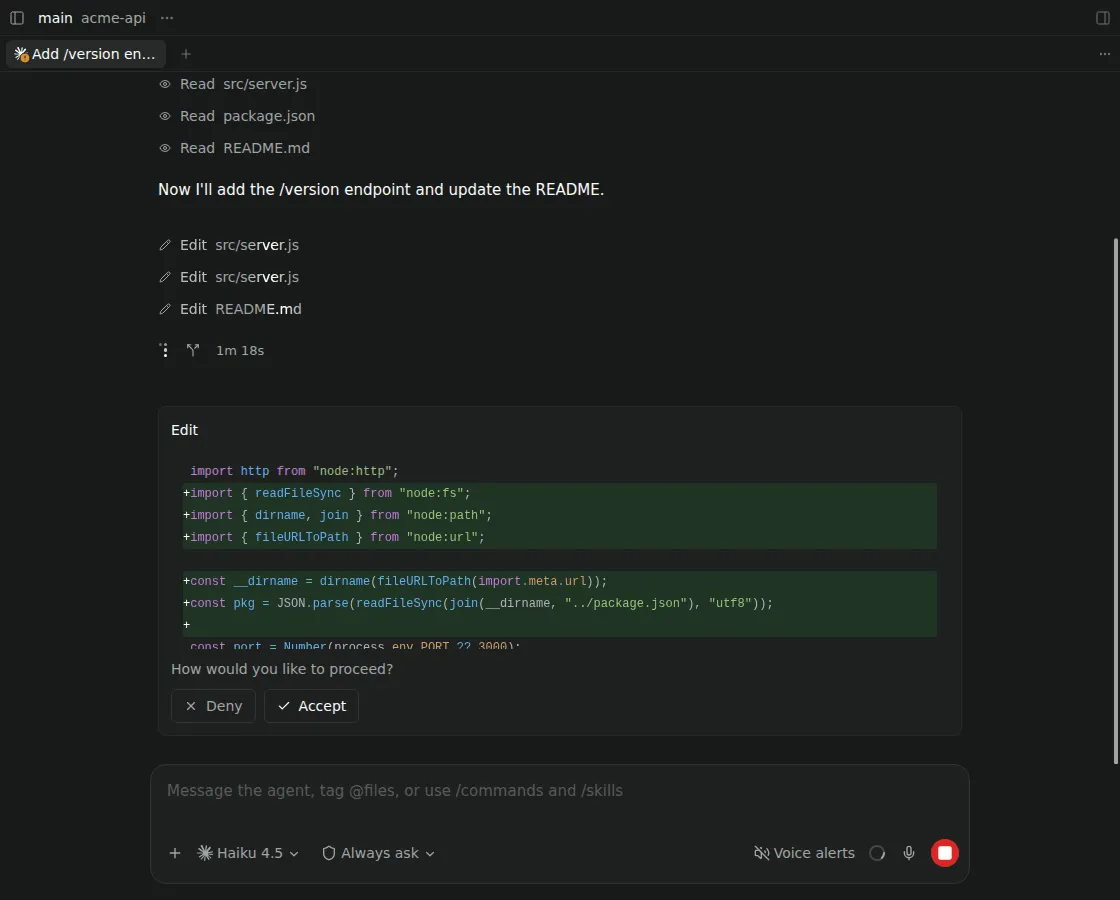Click the main branch label
The width and height of the screenshot is (1120, 900).
coord(55,18)
